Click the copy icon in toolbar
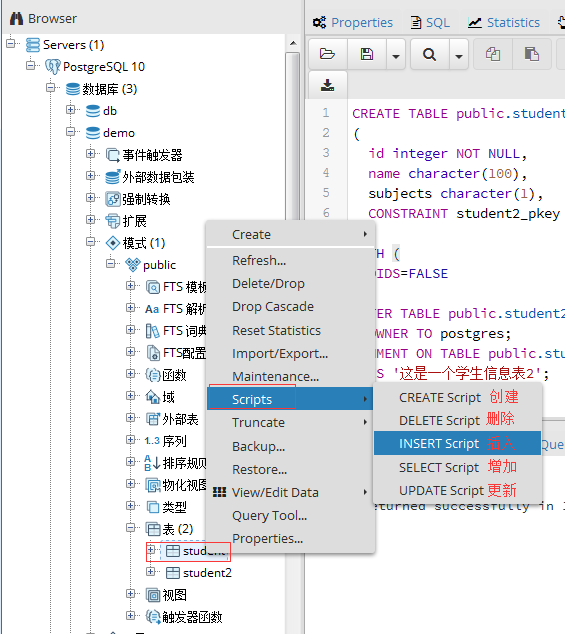 click(x=493, y=54)
